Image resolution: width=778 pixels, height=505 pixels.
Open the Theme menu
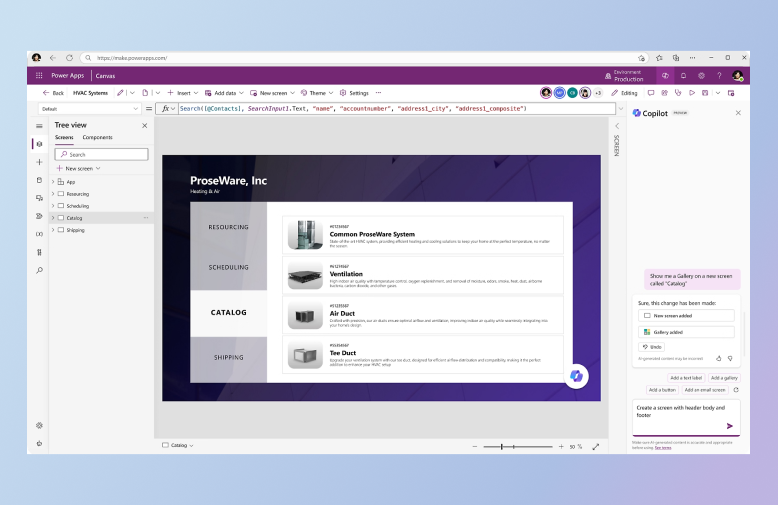317,93
